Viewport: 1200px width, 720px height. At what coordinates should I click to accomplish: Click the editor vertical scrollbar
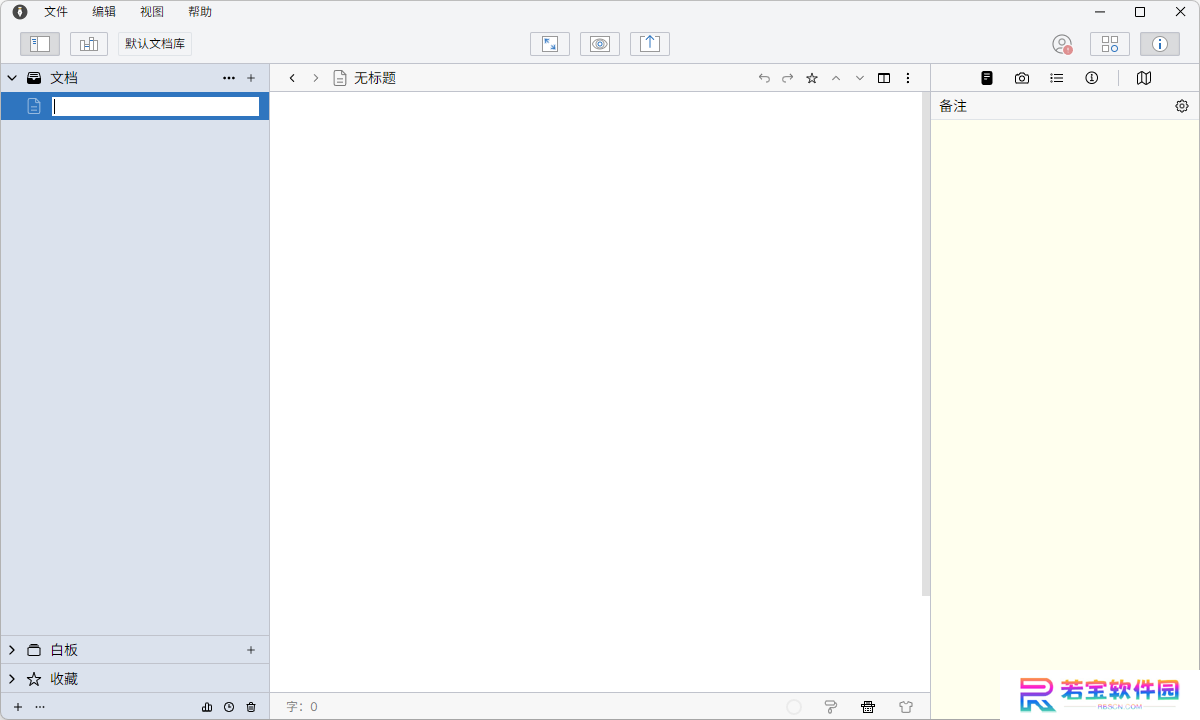coord(926,344)
